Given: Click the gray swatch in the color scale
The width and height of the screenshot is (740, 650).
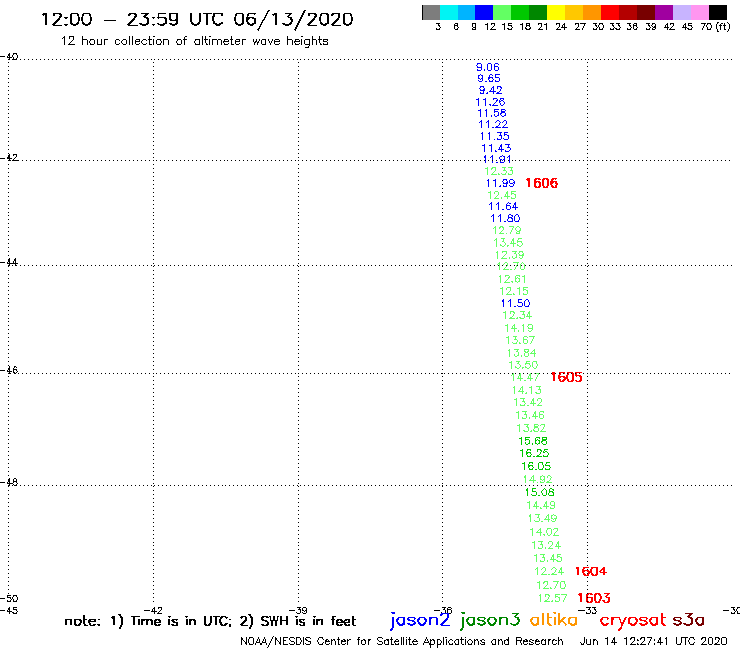Looking at the screenshot, I should click(x=431, y=12).
